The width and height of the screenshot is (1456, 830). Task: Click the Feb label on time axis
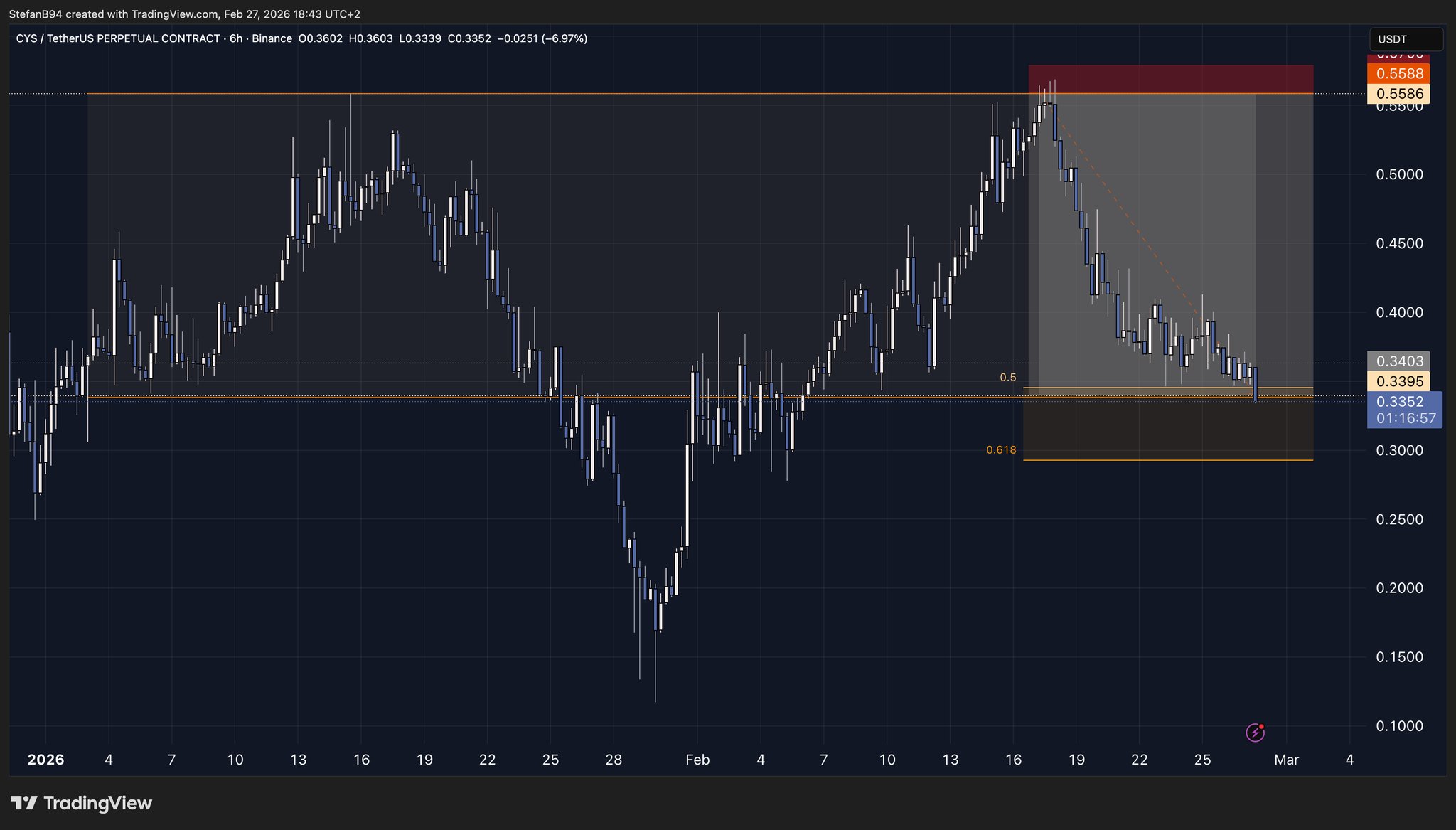pos(697,760)
